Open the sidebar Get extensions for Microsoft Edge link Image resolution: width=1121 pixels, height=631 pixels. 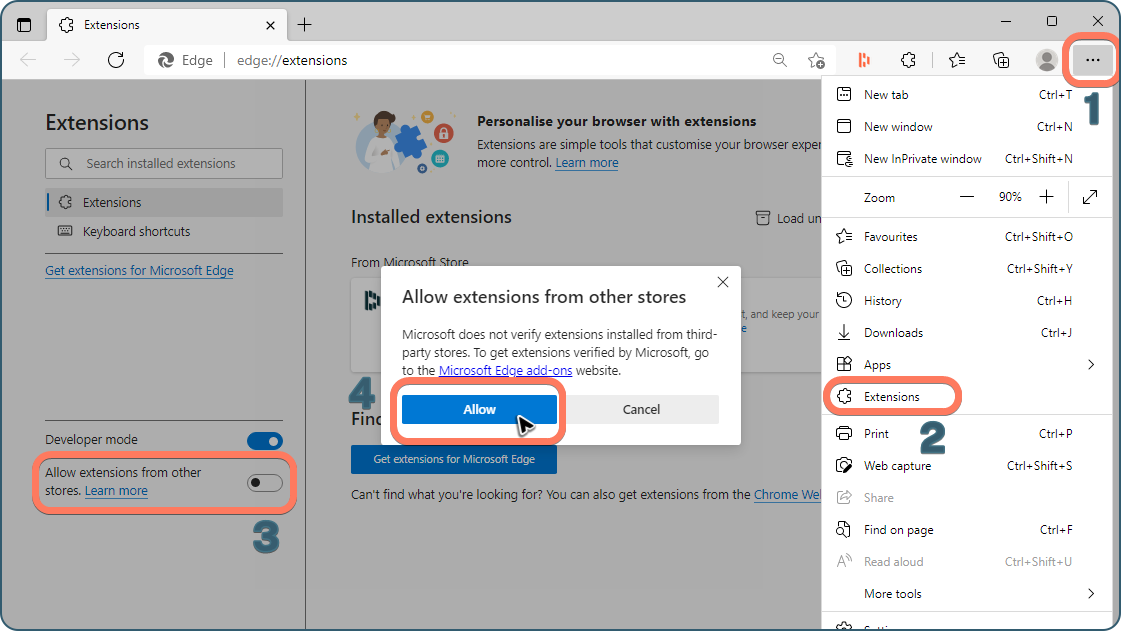click(139, 271)
